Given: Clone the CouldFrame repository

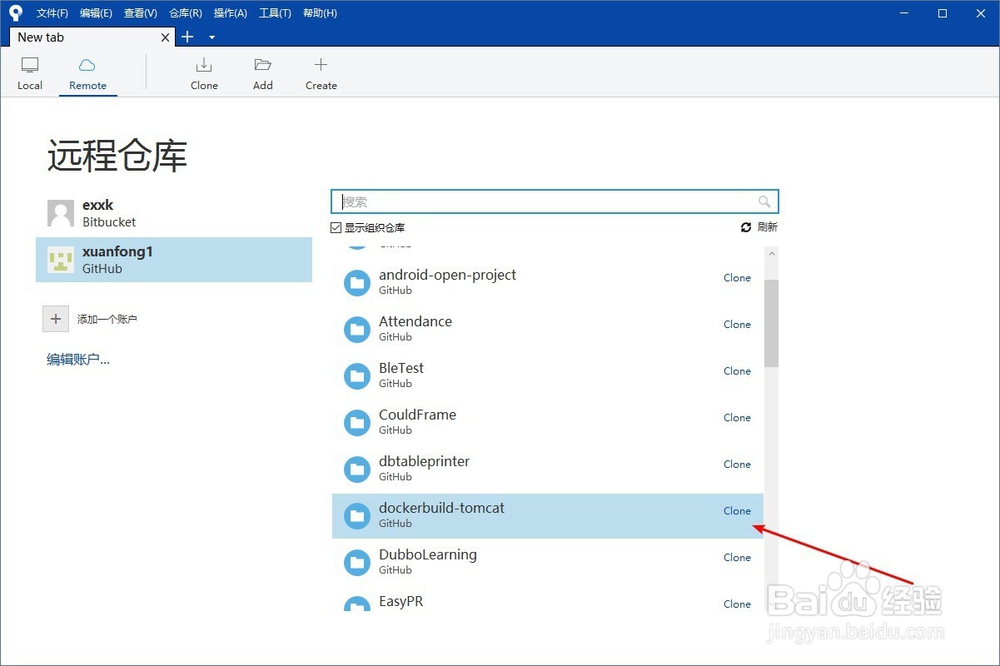Looking at the screenshot, I should click(x=737, y=417).
